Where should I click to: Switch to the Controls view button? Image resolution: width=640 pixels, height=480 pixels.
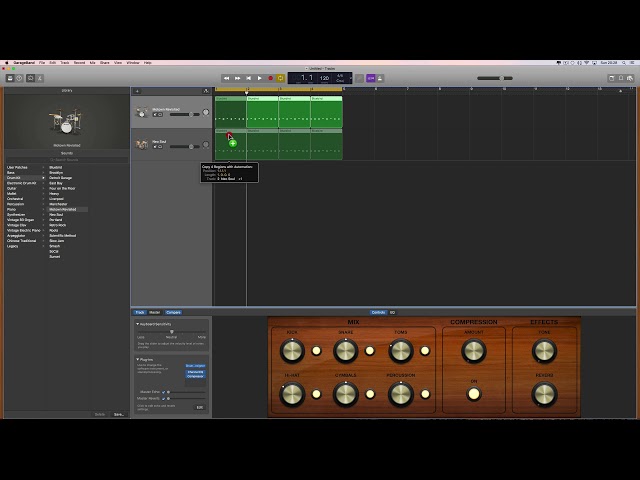[378, 312]
